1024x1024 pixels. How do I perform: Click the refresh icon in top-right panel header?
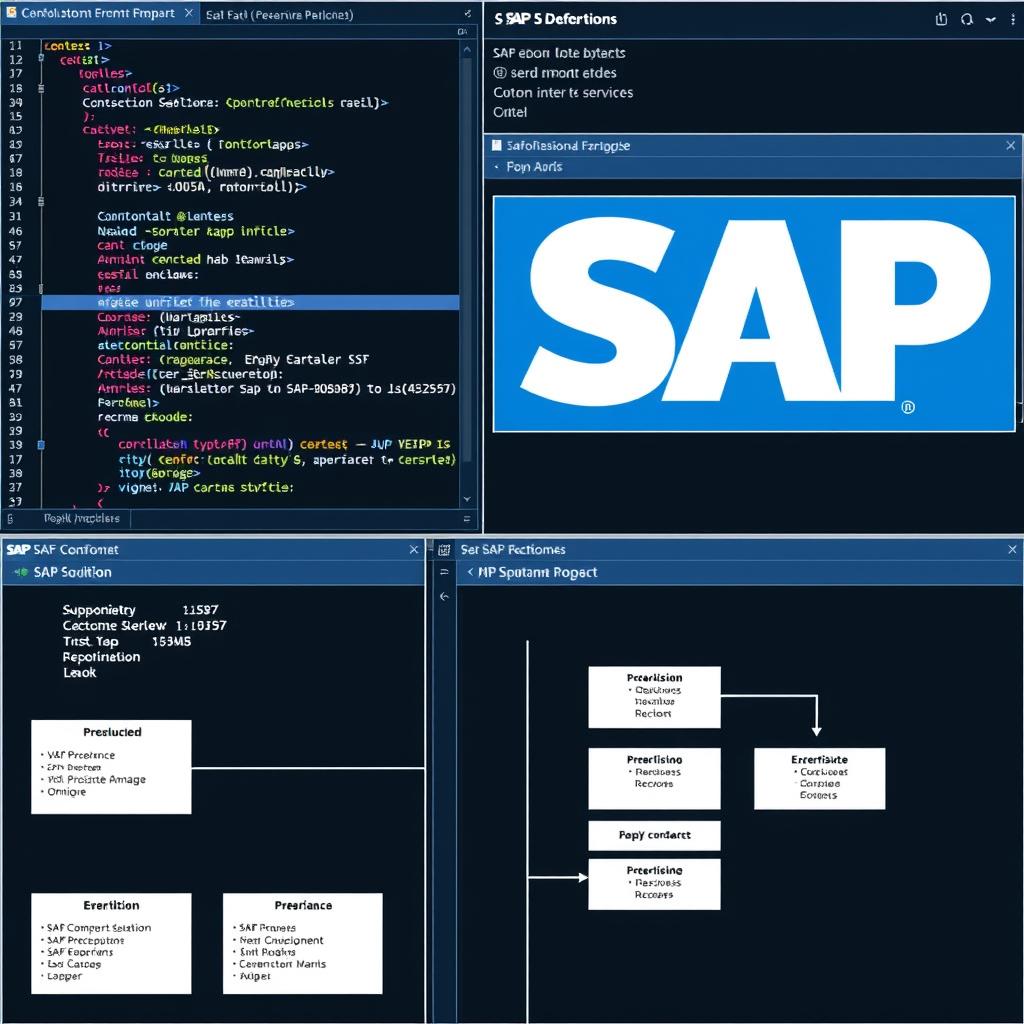coord(966,19)
